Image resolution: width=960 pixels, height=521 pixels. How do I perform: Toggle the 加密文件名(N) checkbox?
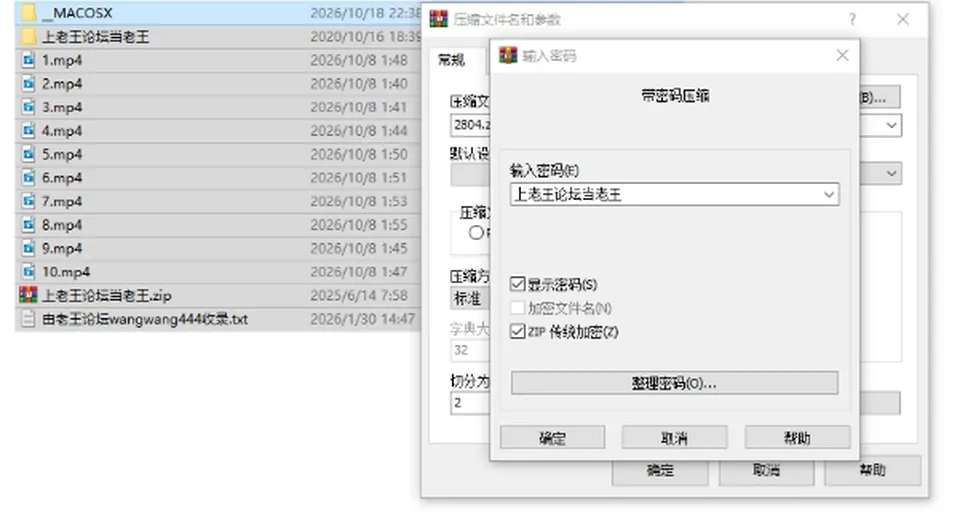tap(517, 307)
